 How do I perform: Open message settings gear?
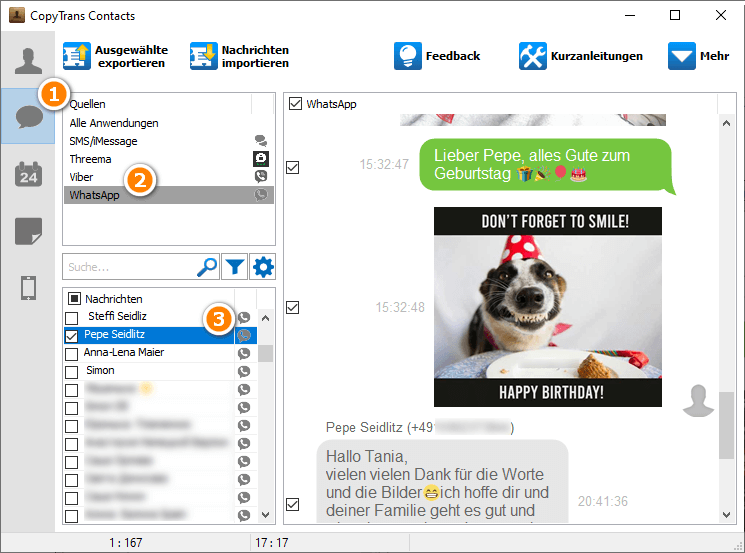pos(263,267)
